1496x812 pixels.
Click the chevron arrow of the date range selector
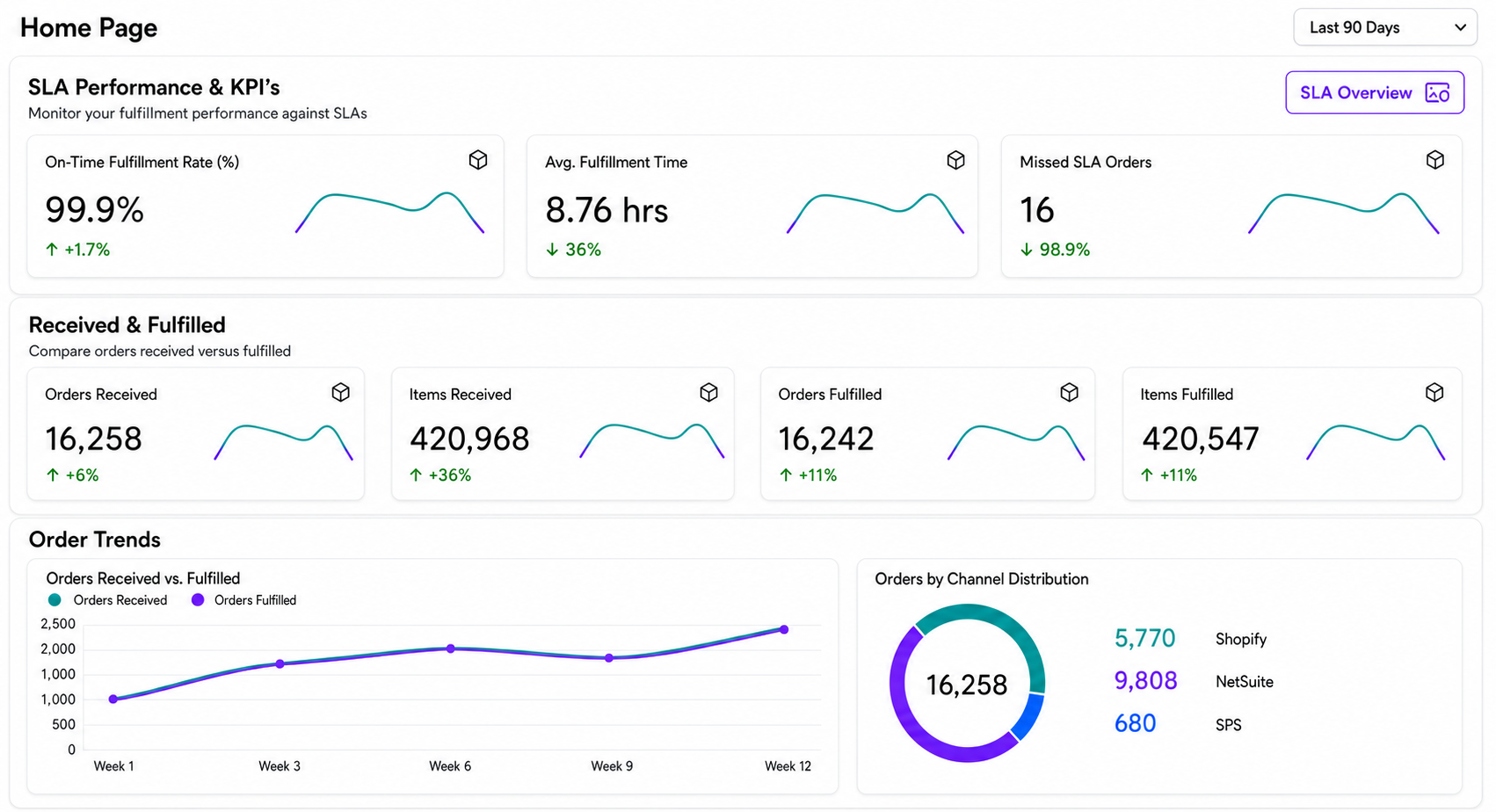point(1460,27)
